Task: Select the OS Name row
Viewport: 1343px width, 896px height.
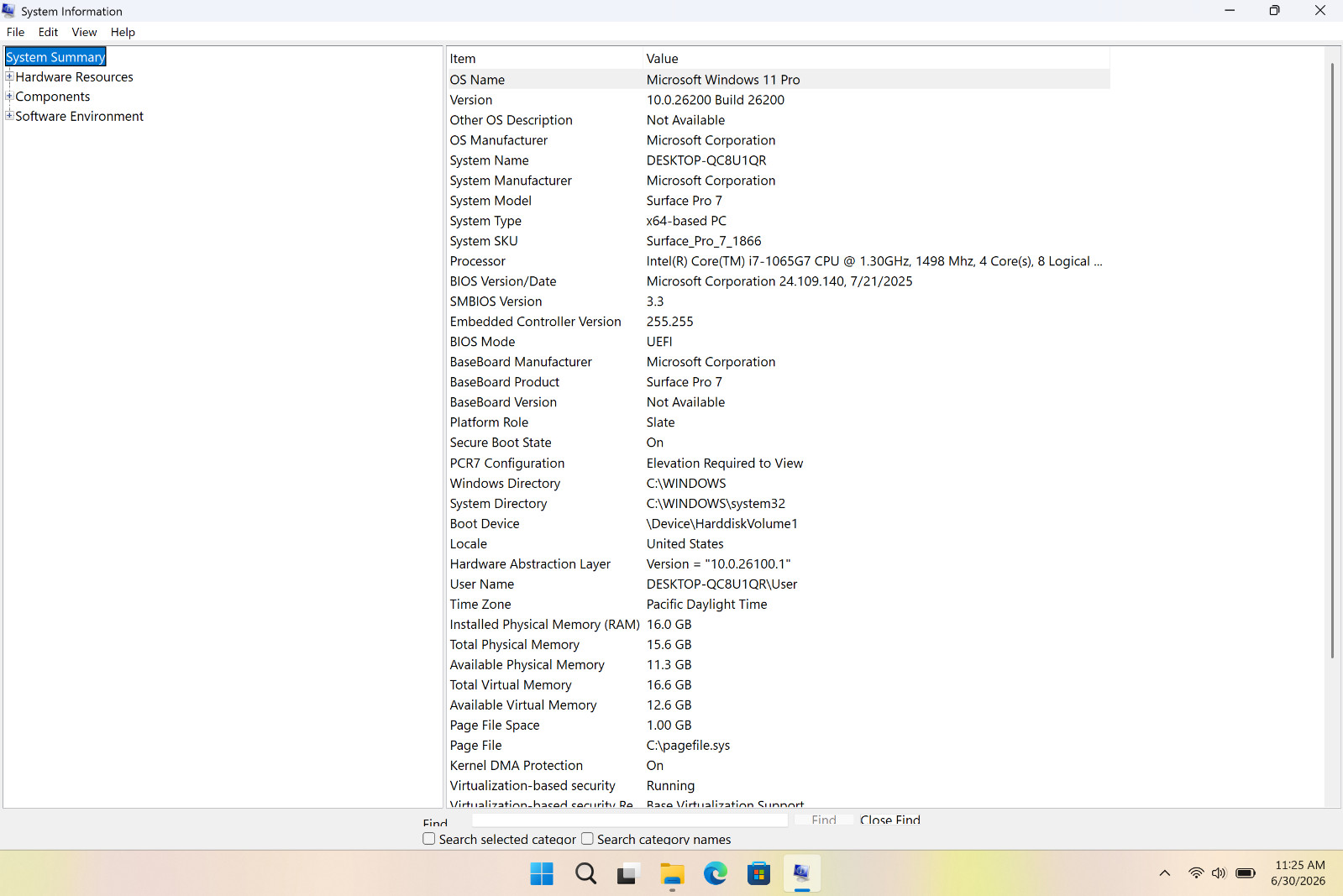Action: coord(779,80)
